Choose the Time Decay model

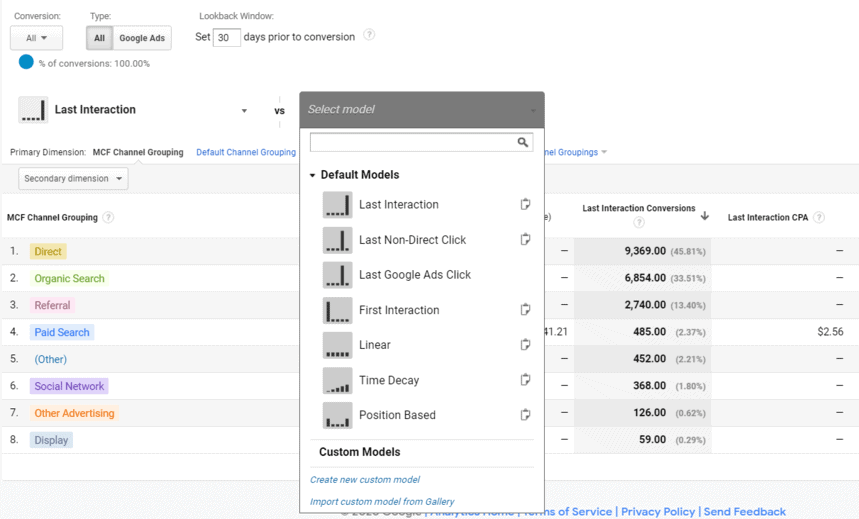click(x=389, y=380)
